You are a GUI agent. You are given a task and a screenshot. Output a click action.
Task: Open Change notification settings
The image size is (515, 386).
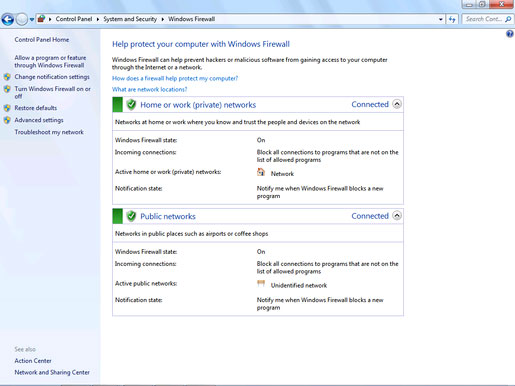52,77
